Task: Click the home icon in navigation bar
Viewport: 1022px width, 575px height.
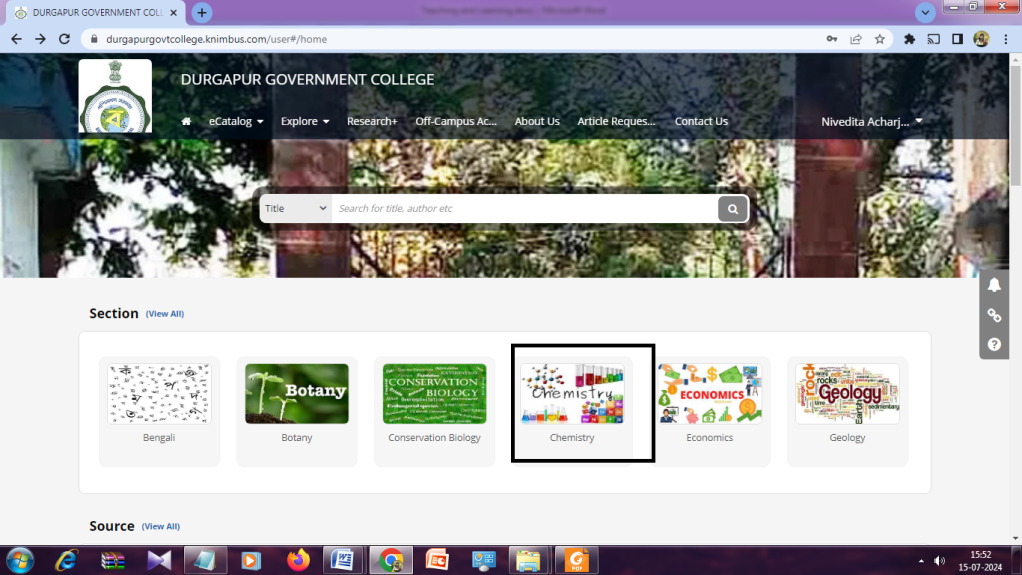Action: tap(186, 122)
